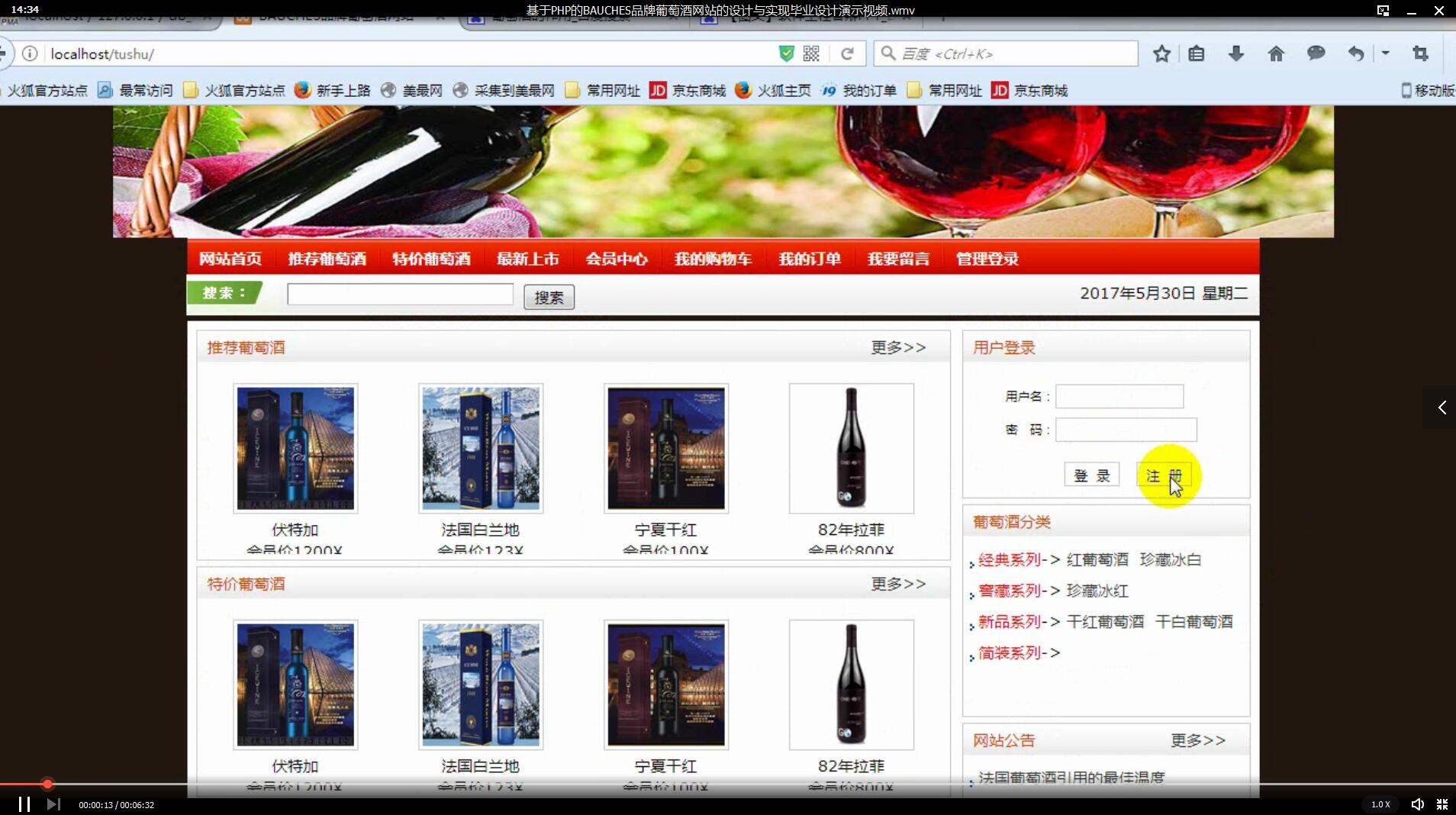Click the 密码 input field
This screenshot has height=815, width=1456.
point(1126,430)
